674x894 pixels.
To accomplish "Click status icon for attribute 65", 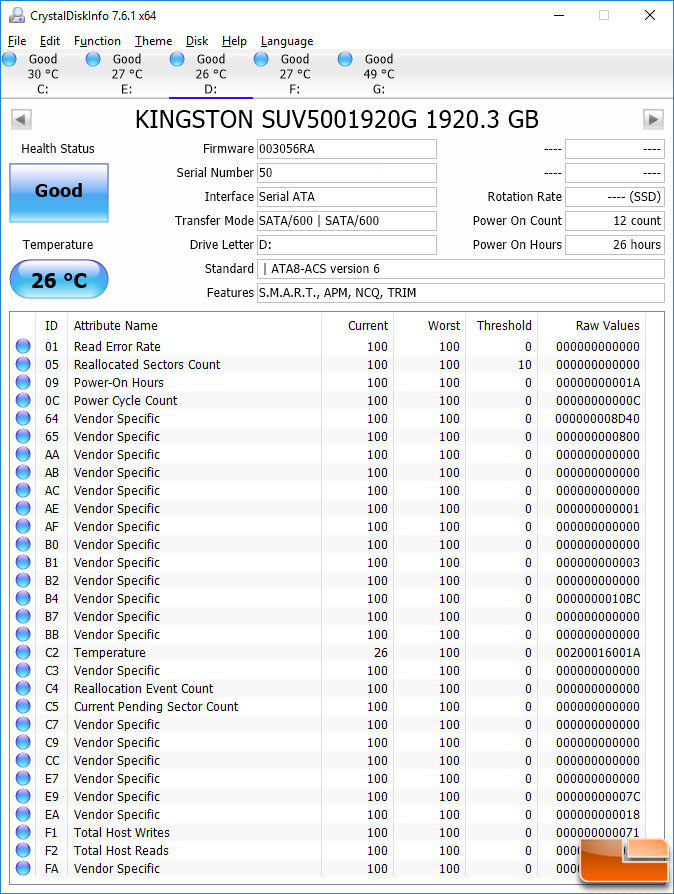I will [x=23, y=436].
